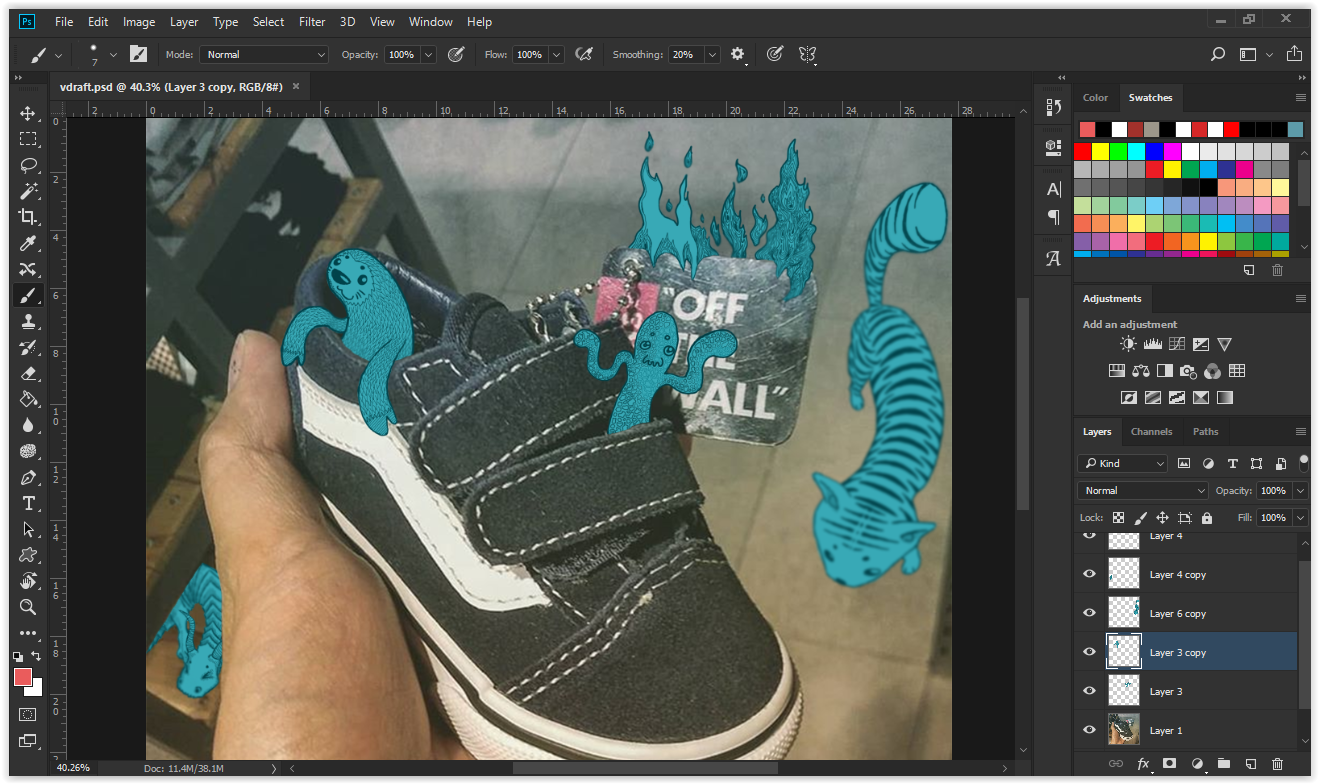Toggle pressure for opacity button
The width and height of the screenshot is (1319, 784).
click(456, 54)
